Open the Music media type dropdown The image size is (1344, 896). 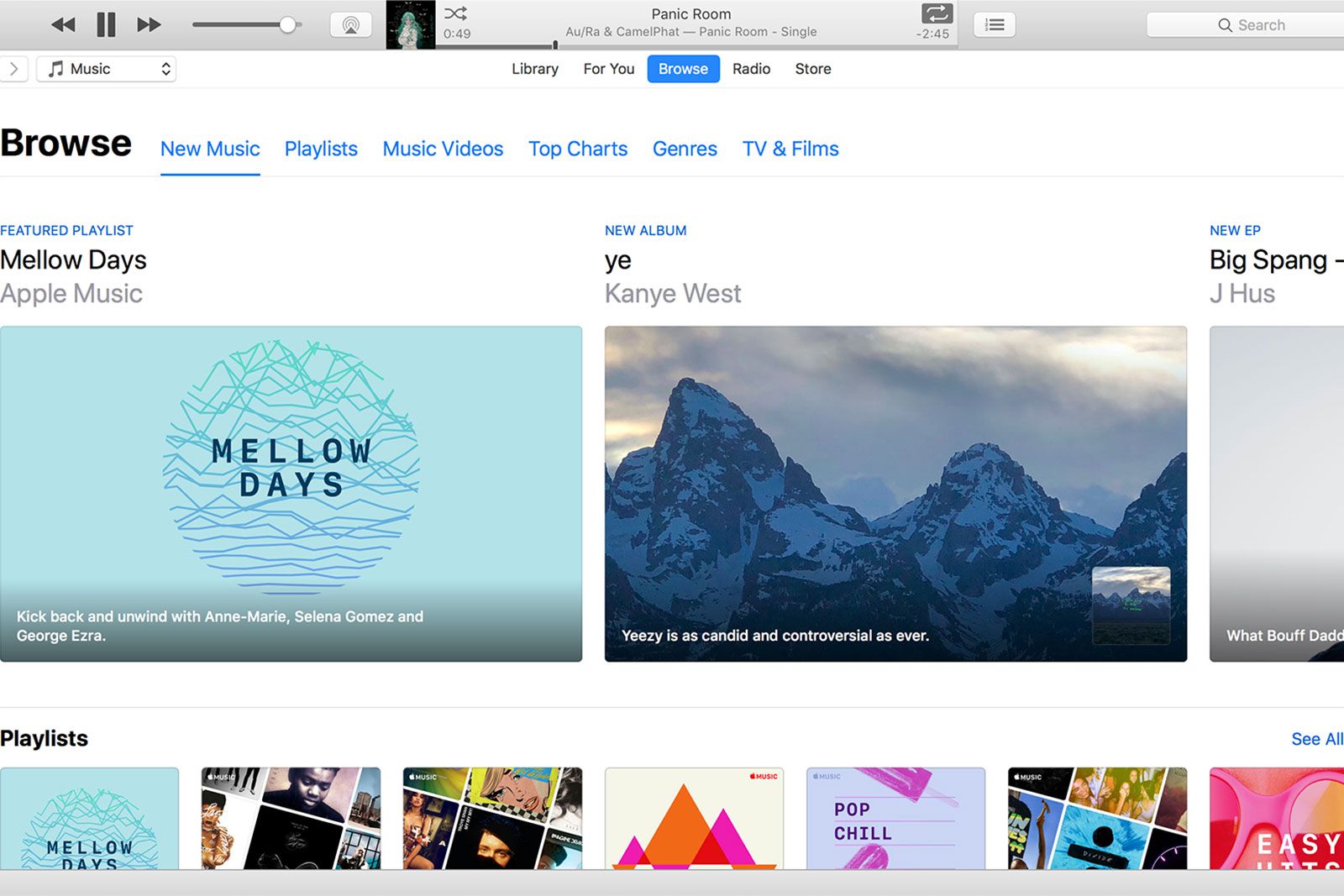pos(106,69)
